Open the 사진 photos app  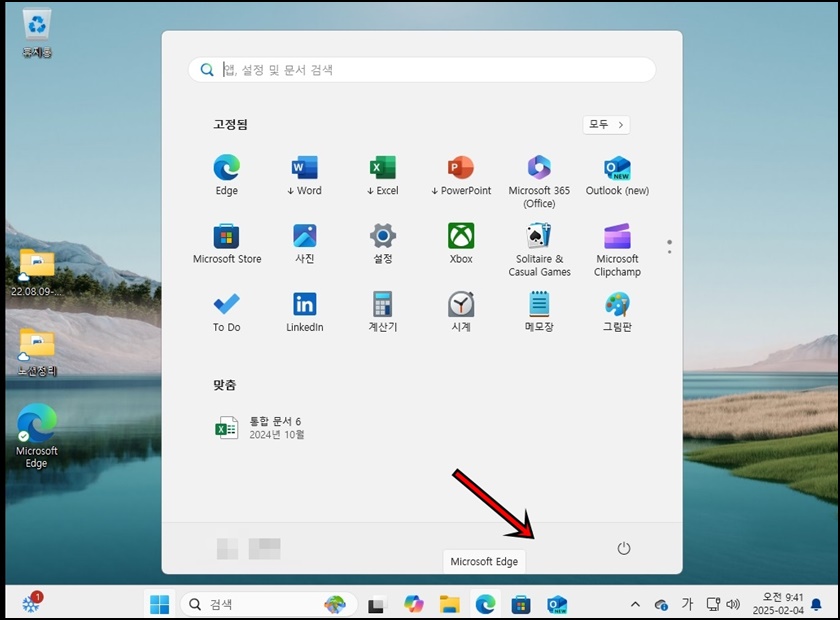tap(304, 243)
